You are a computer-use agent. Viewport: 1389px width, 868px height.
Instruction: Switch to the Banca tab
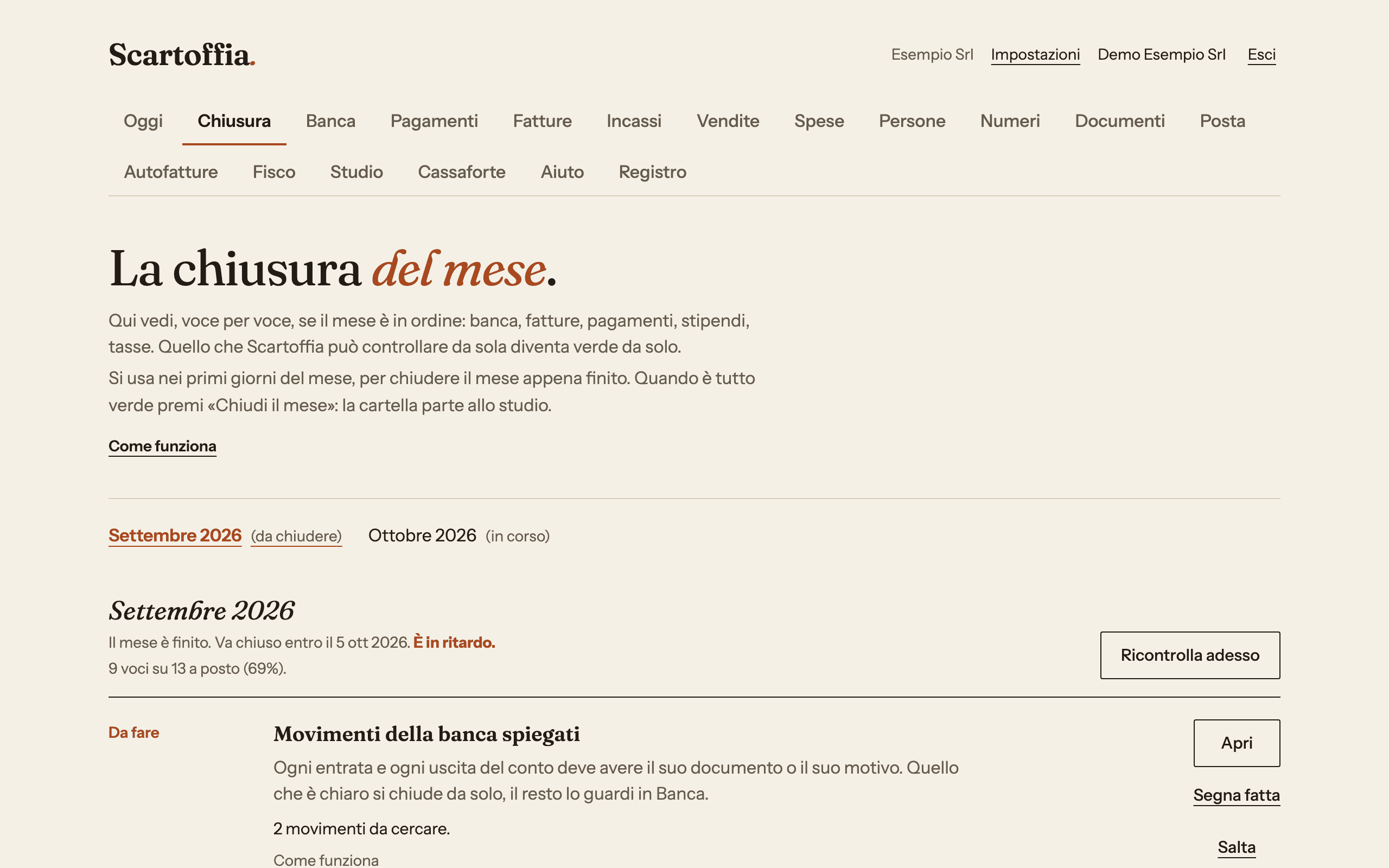[330, 121]
